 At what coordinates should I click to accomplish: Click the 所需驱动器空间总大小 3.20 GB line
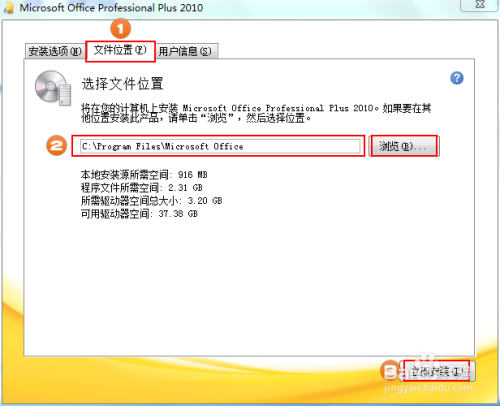(x=151, y=201)
